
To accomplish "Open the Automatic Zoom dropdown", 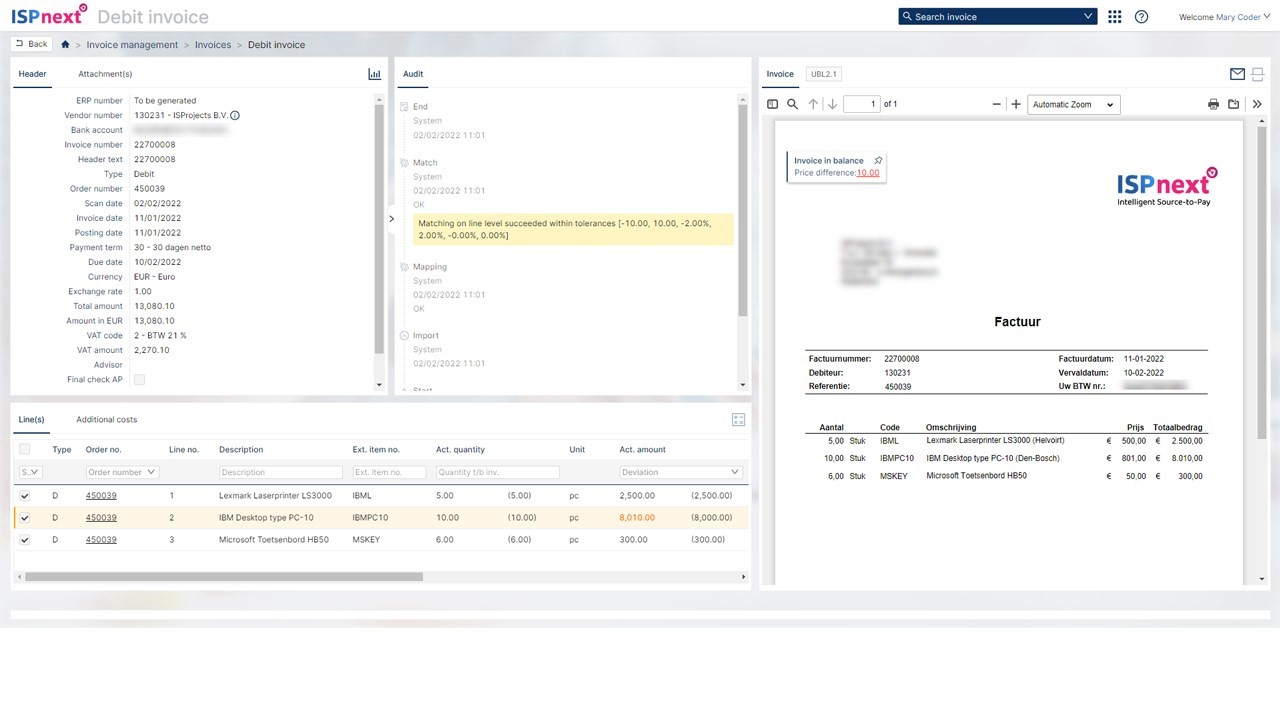I will point(1072,104).
